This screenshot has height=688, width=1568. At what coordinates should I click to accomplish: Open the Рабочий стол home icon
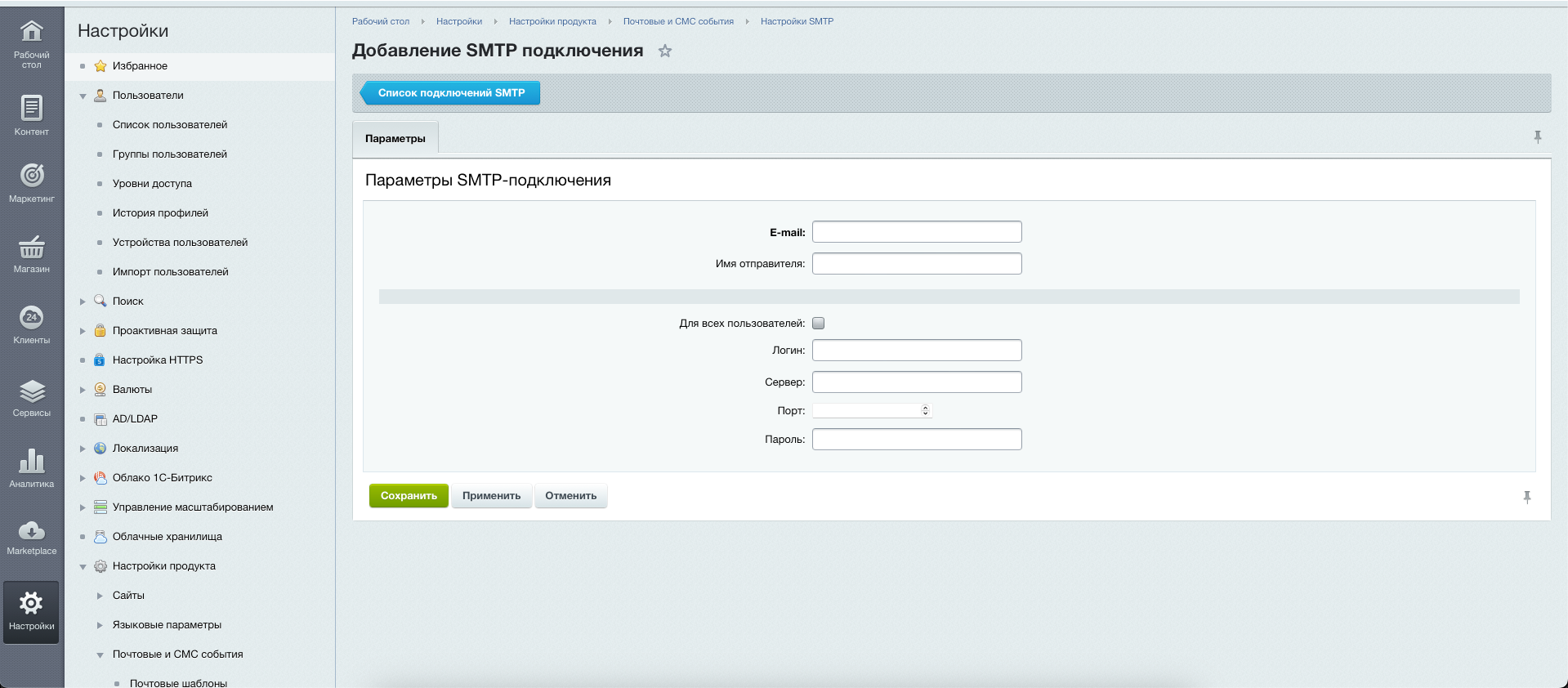[x=31, y=31]
